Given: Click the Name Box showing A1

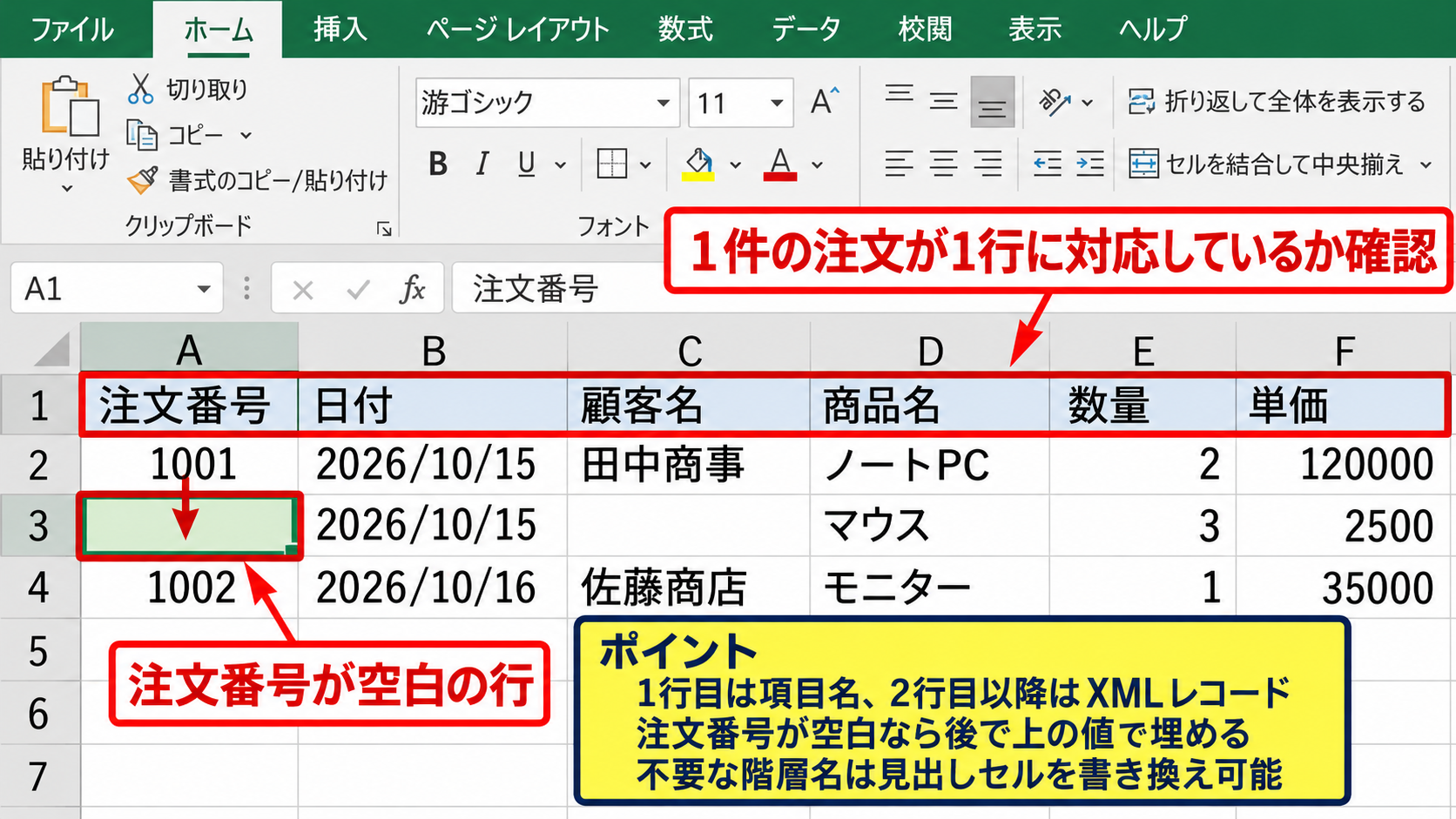Looking at the screenshot, I should [117, 288].
